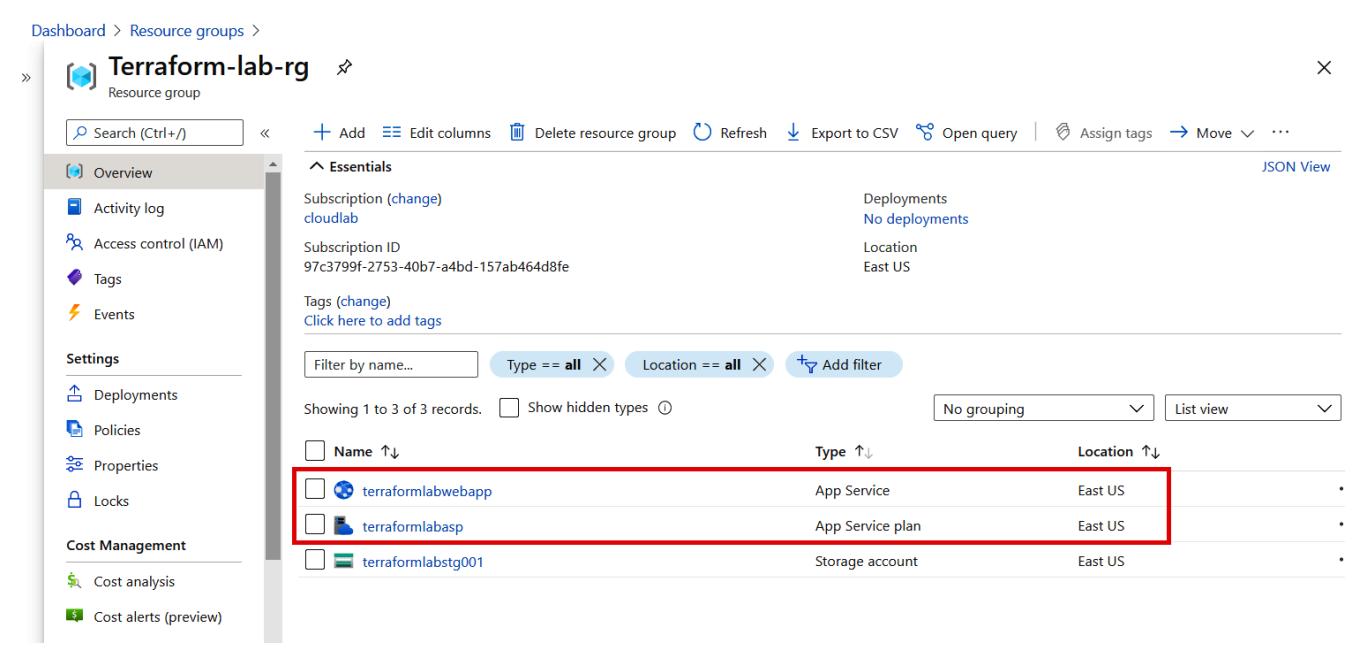Open the JSON View link
The height and width of the screenshot is (650, 1371).
point(1297,167)
